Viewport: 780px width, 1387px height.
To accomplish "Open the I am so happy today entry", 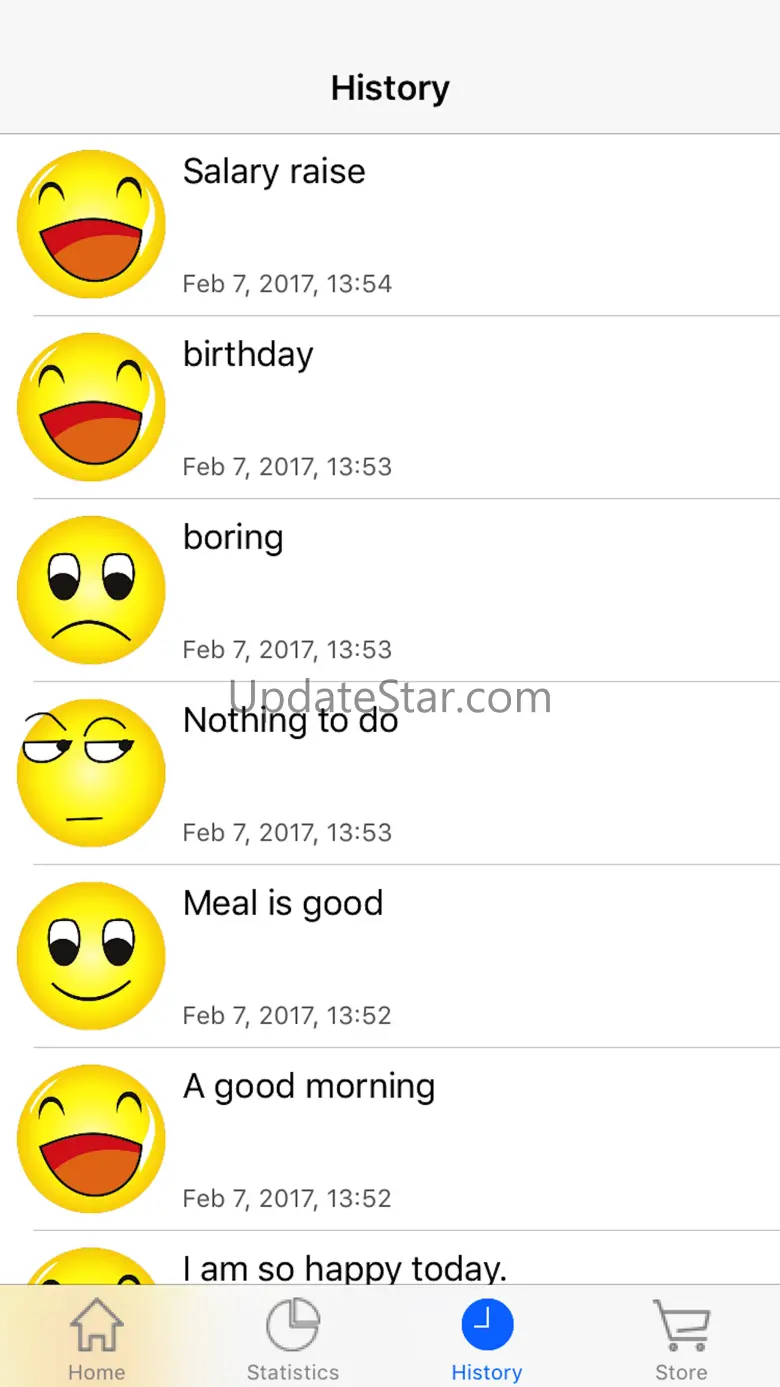I will [x=345, y=1267].
